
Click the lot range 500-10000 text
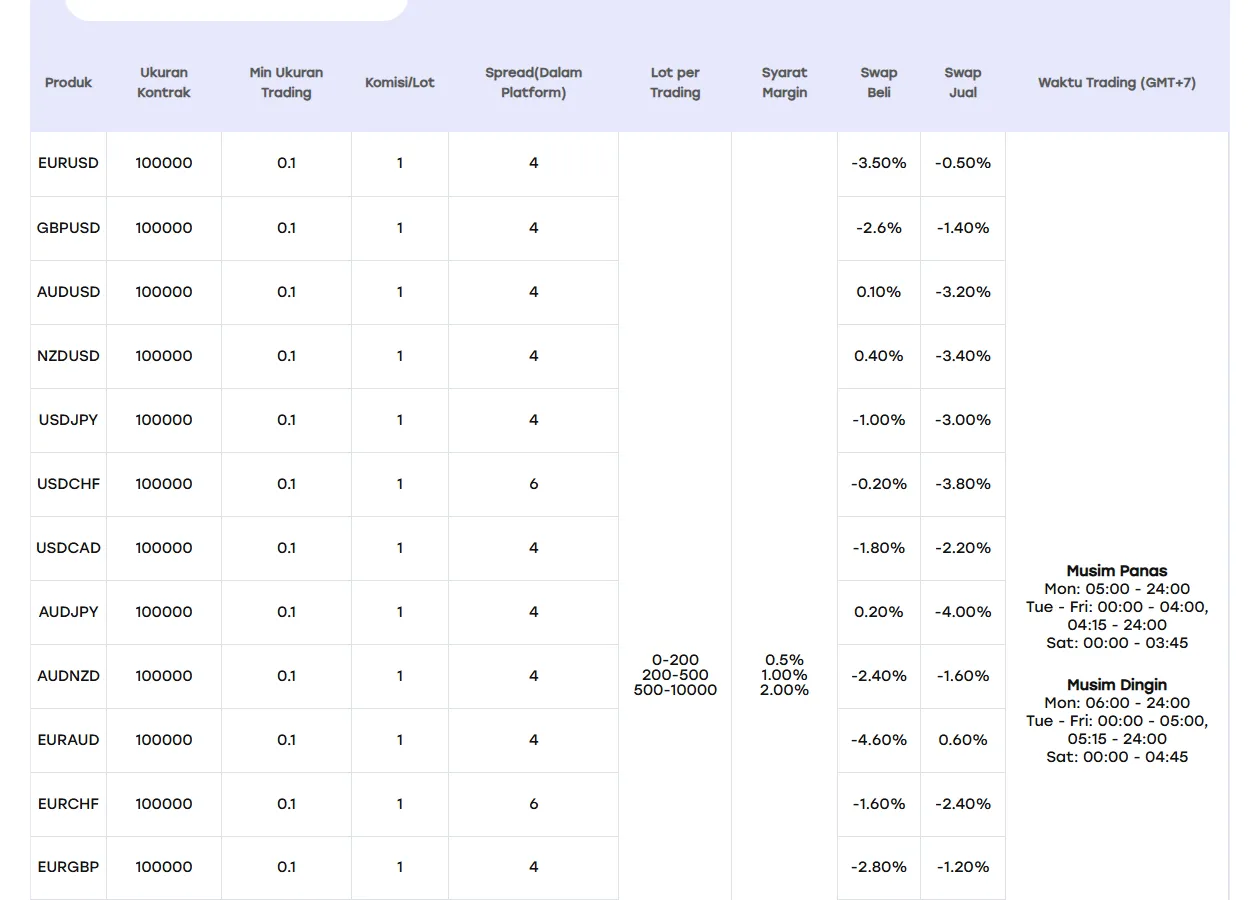click(x=675, y=690)
